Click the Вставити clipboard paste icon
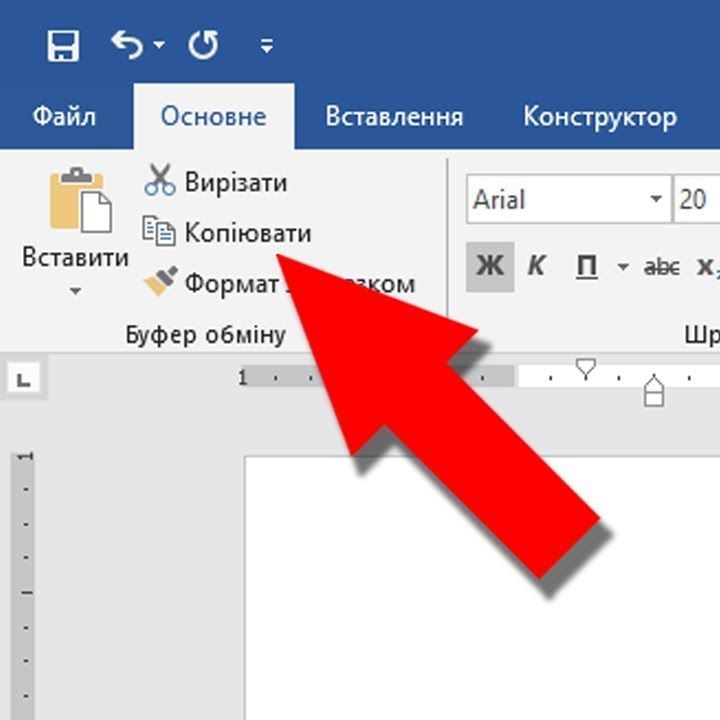 (80, 200)
